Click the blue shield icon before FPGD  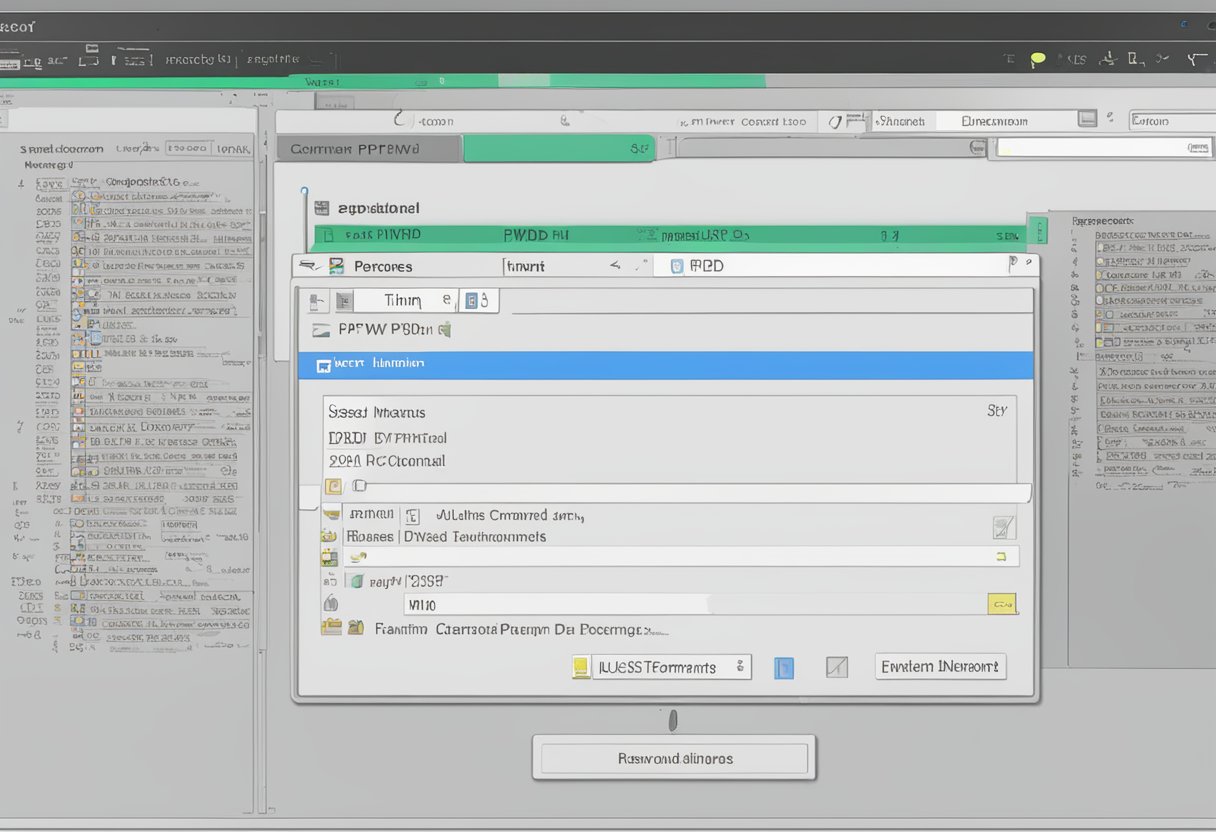coord(676,266)
